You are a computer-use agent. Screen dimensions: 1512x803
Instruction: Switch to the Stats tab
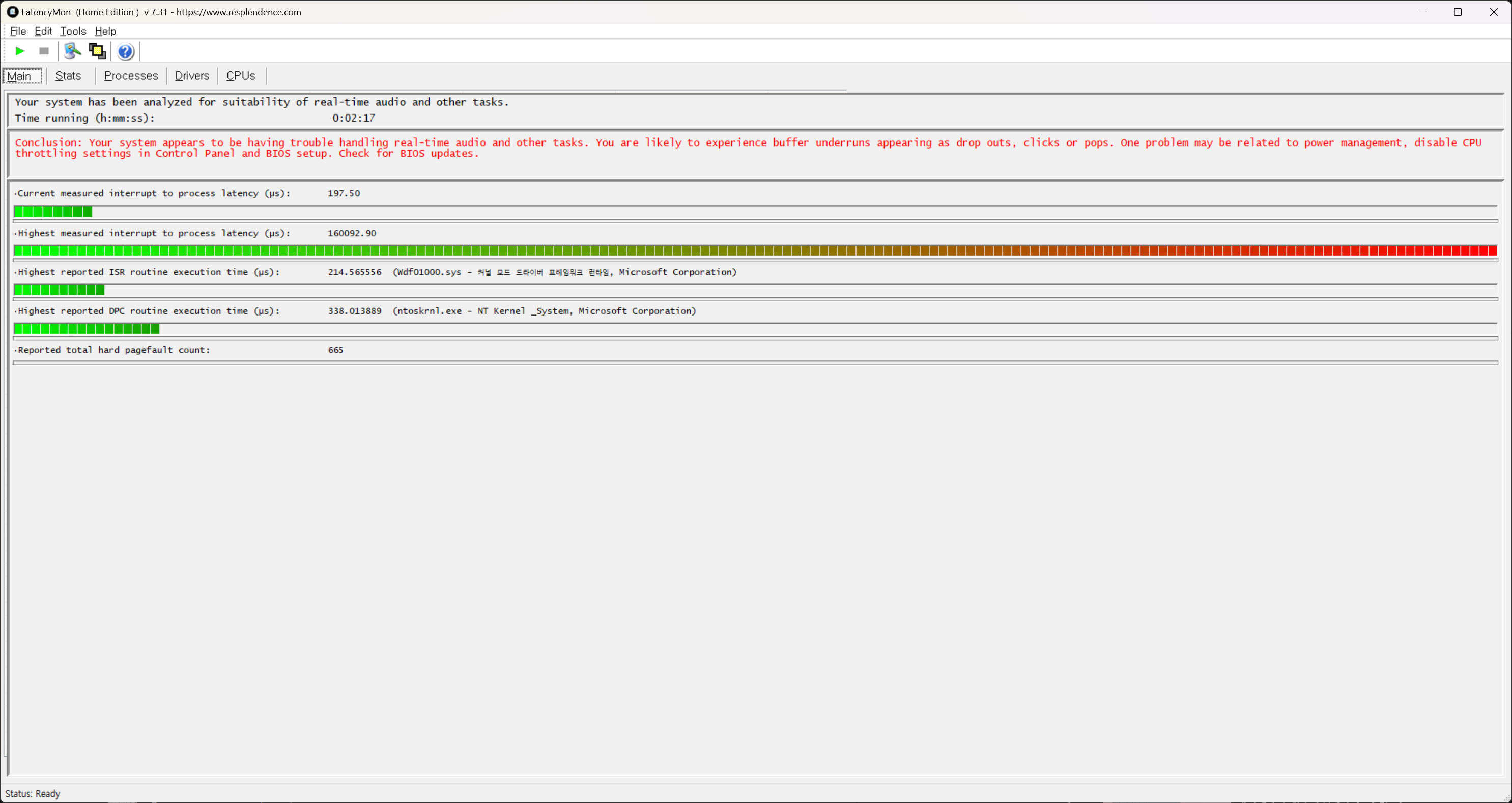tap(68, 76)
